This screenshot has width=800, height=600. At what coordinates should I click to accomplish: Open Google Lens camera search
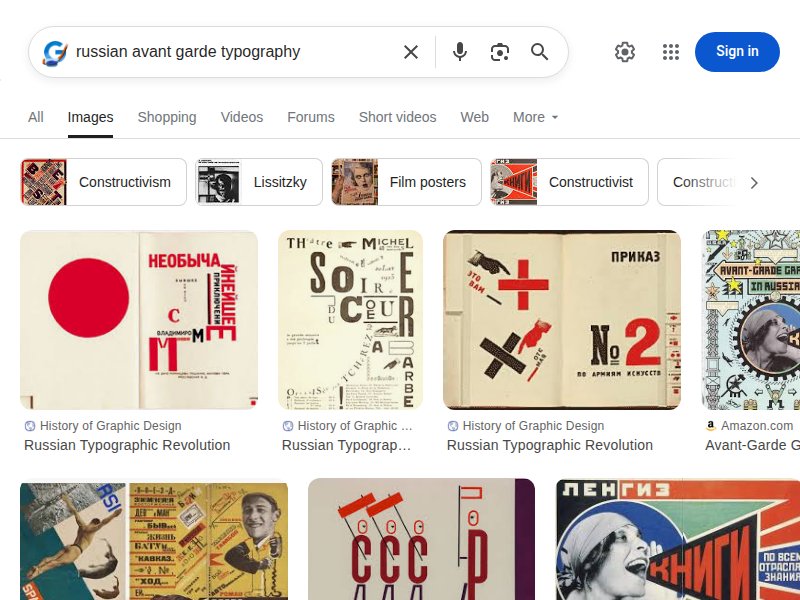point(499,52)
